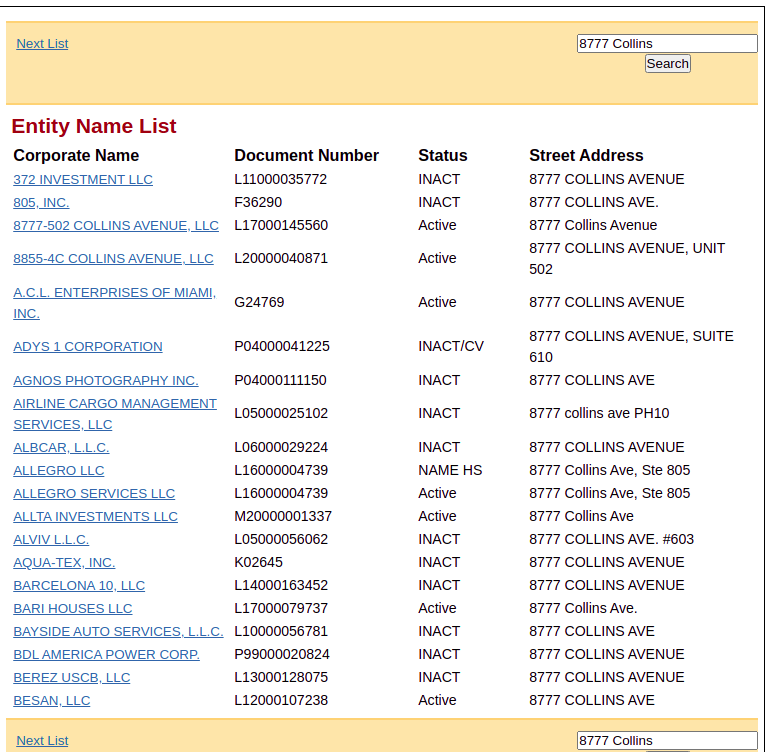Click the Document Number column header
The image size is (766, 752).
(306, 155)
